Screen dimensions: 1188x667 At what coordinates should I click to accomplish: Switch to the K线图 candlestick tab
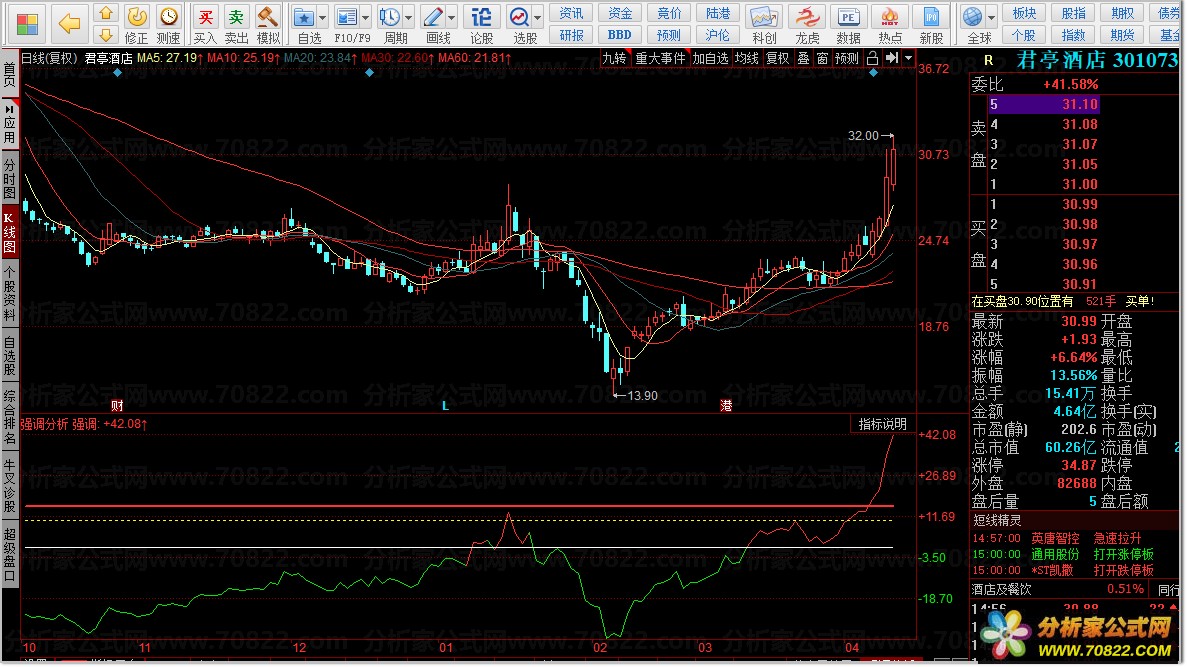tap(9, 233)
